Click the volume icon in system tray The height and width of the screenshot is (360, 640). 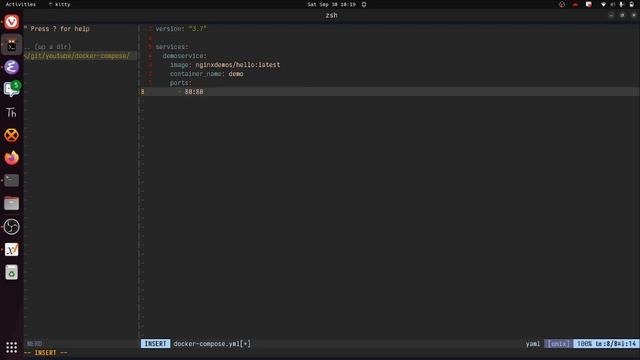coord(613,4)
